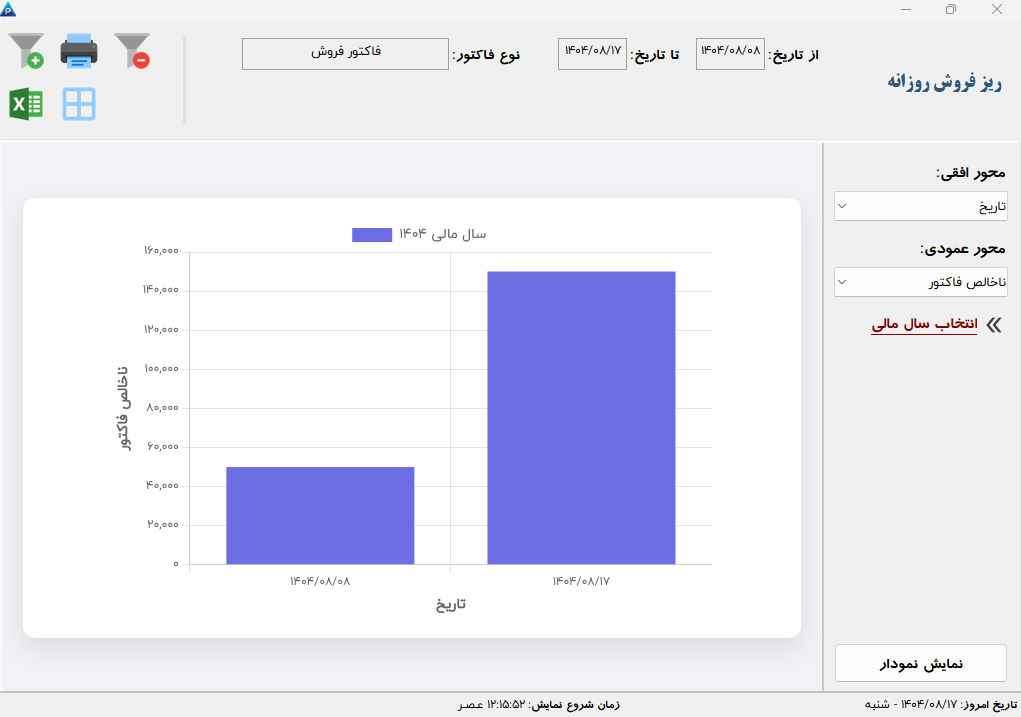Toggle the سال مالی ۱۴۰۴ legend label
The height and width of the screenshot is (717, 1021).
(x=442, y=234)
